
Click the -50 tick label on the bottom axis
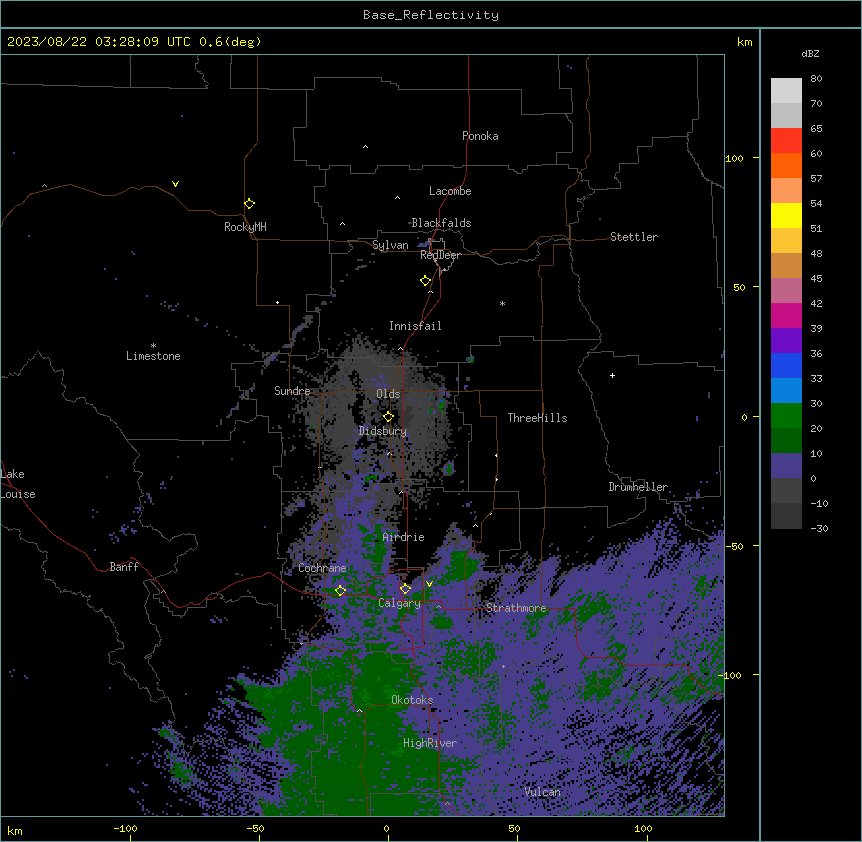255,829
